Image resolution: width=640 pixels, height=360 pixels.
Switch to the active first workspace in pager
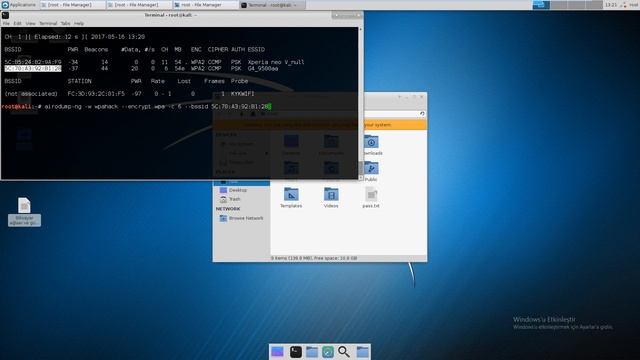(541, 5)
